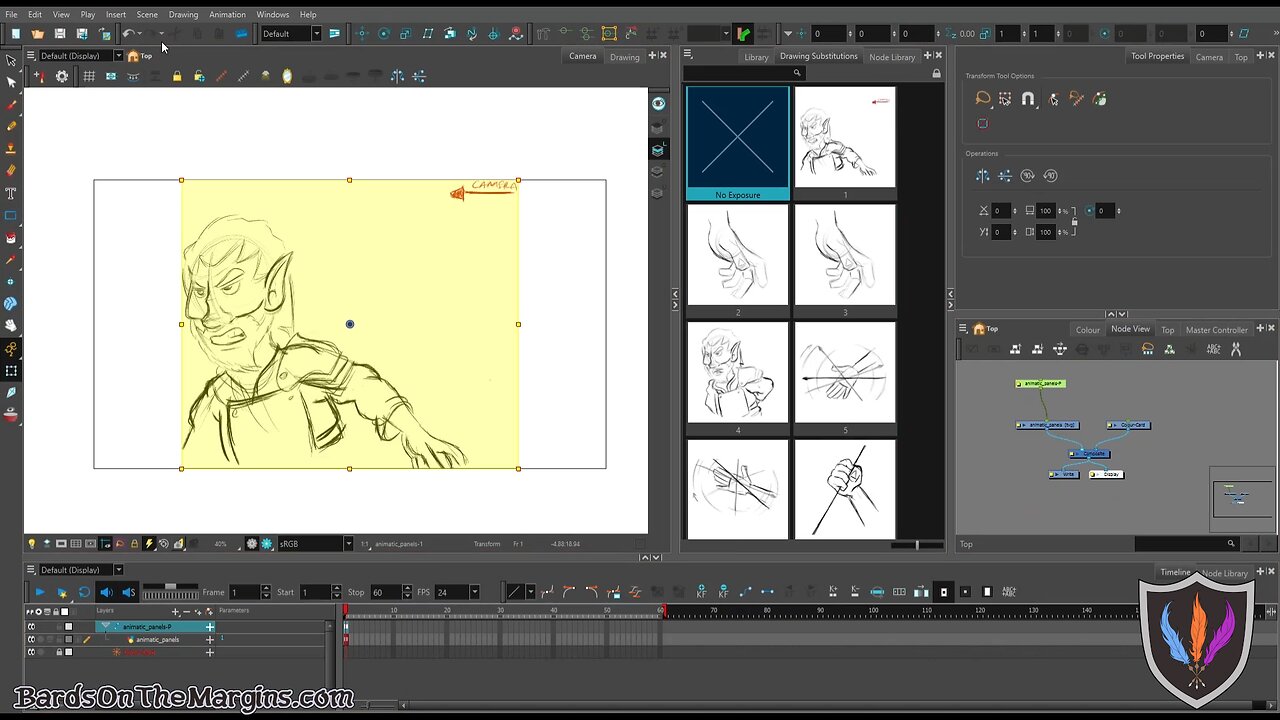The height and width of the screenshot is (720, 1280).
Task: Toggle visibility of animatic_panels drawing layer
Action: tap(31, 640)
